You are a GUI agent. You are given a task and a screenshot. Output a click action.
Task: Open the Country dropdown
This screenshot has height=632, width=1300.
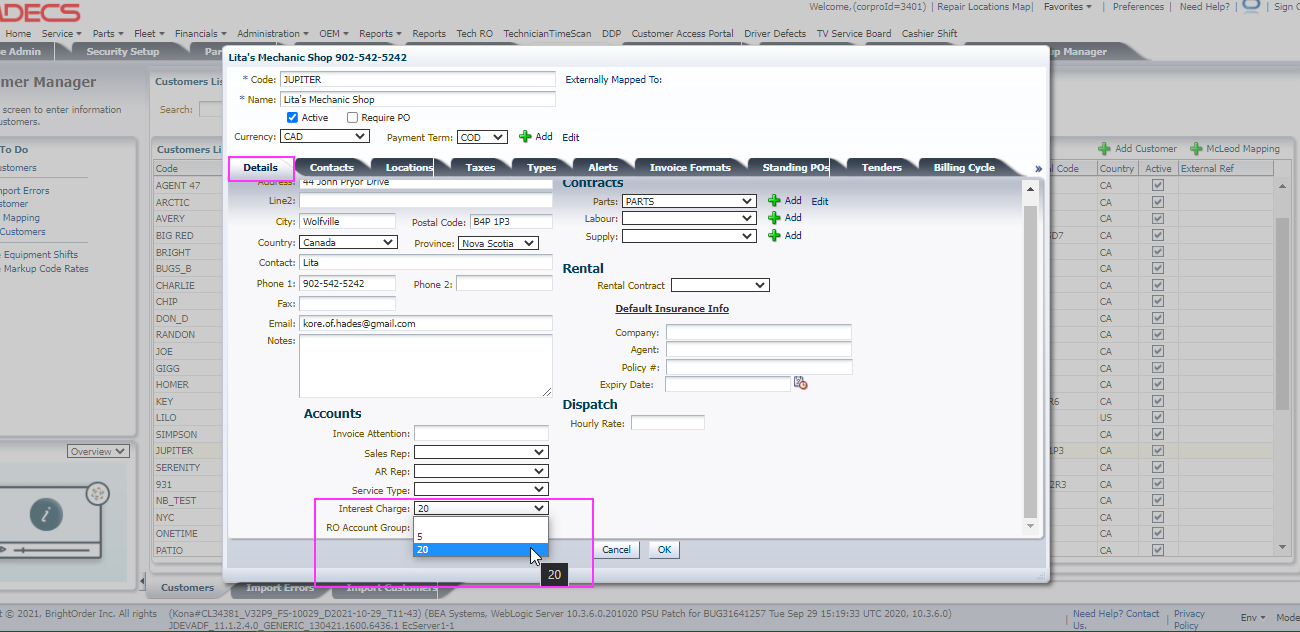(348, 242)
